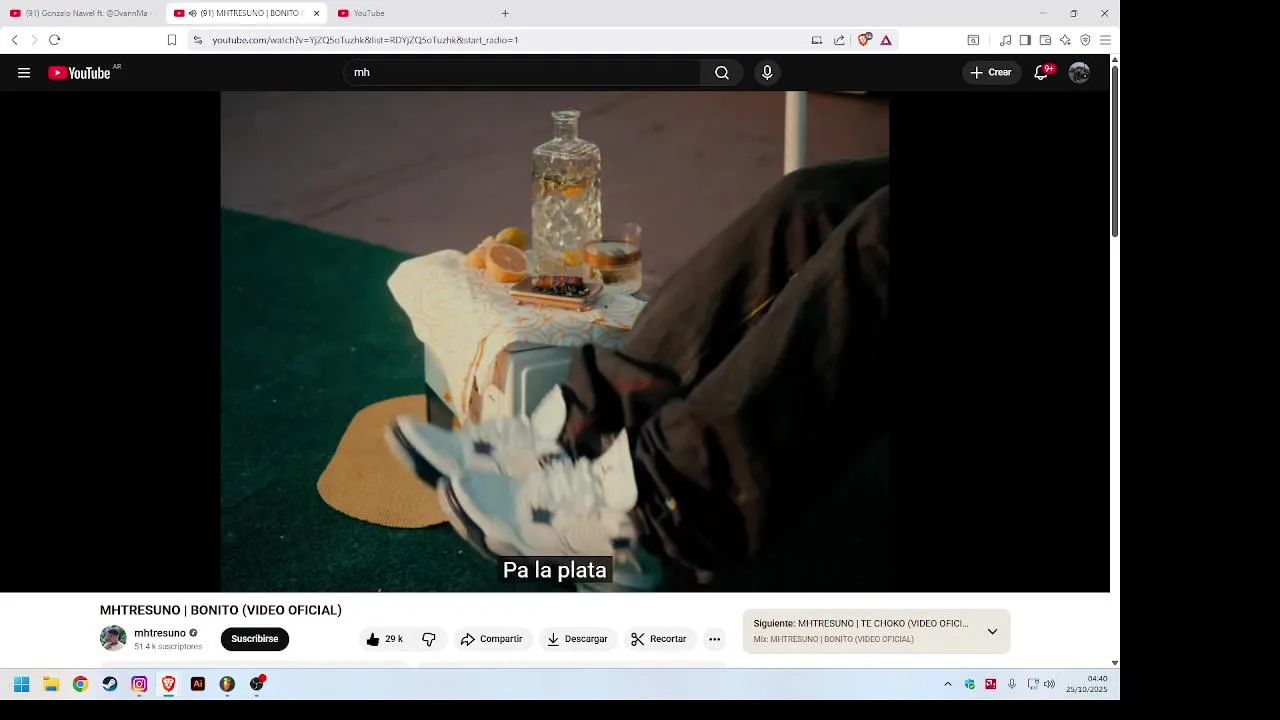Click the YouTube search magnifier button
1280x720 pixels.
tap(722, 73)
